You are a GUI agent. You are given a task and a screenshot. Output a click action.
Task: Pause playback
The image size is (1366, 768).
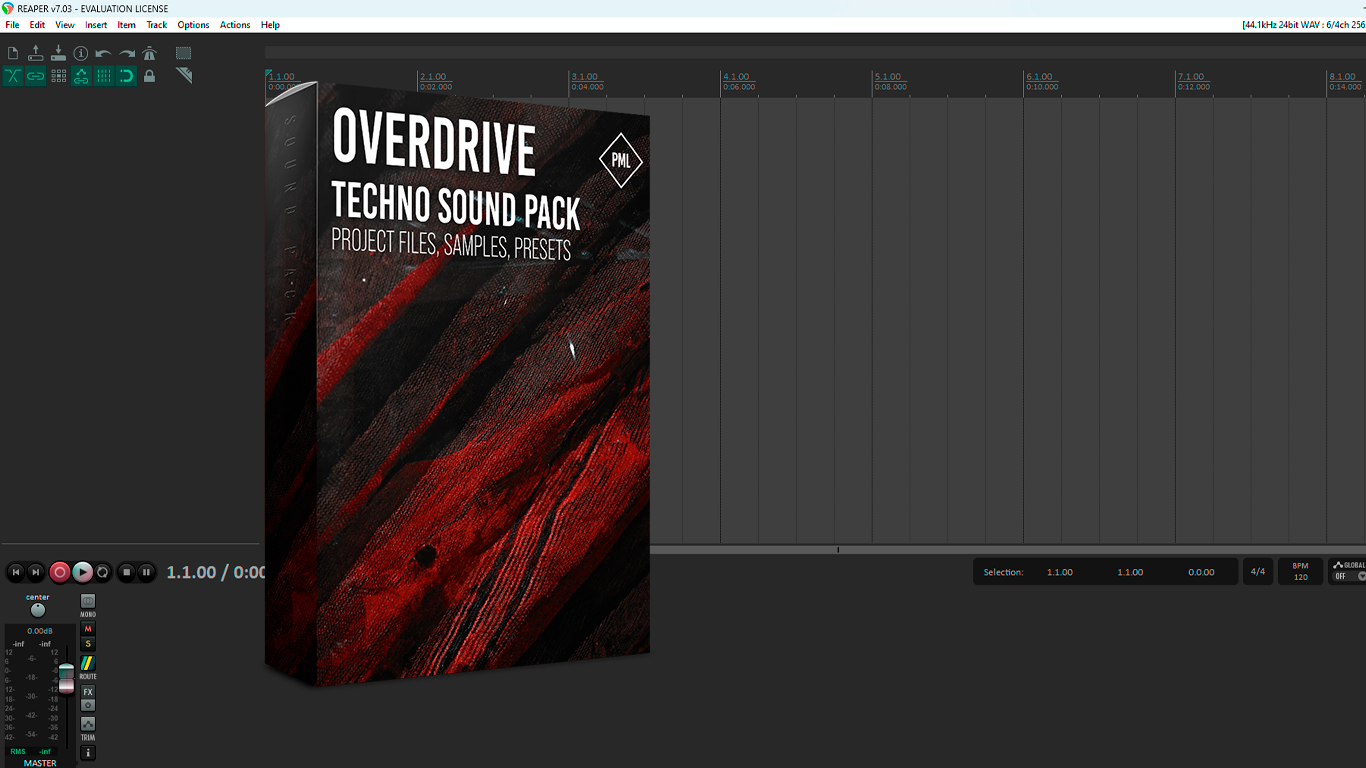pos(146,572)
